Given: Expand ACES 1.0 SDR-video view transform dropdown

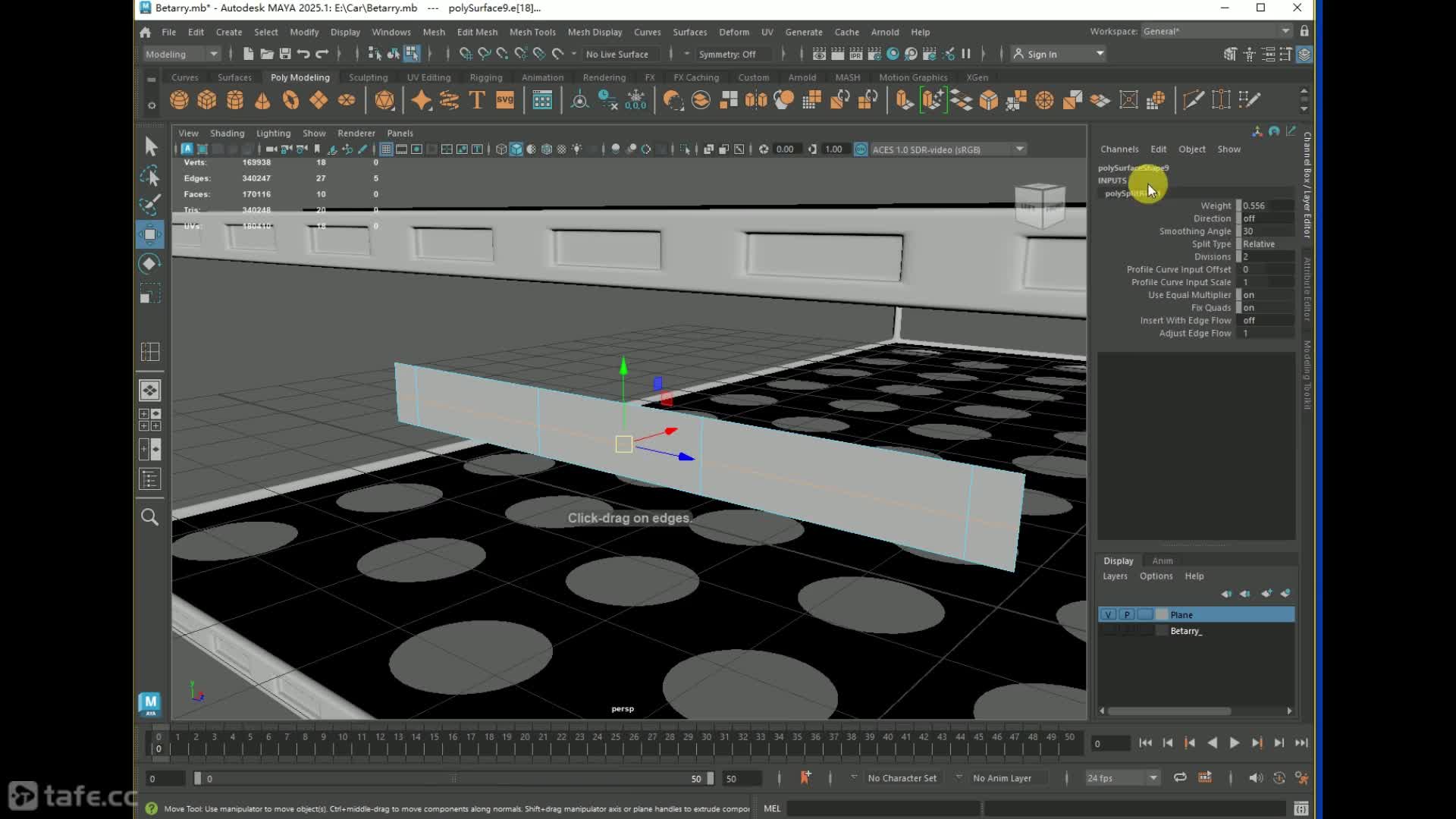Looking at the screenshot, I should point(1019,149).
